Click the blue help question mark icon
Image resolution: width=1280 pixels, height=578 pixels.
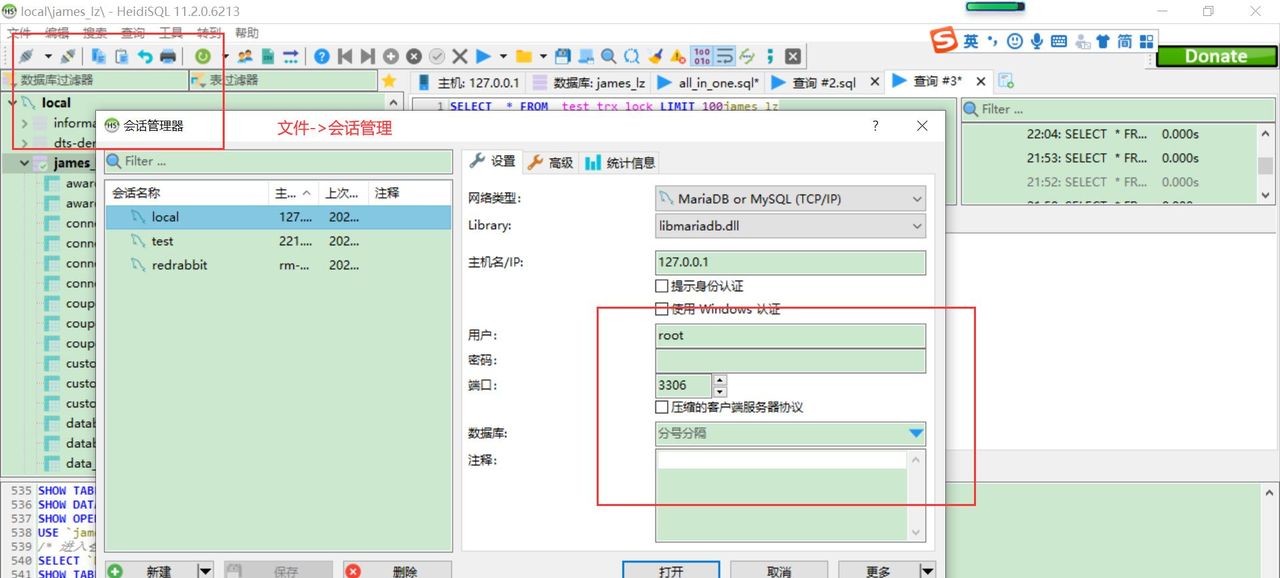pos(322,56)
